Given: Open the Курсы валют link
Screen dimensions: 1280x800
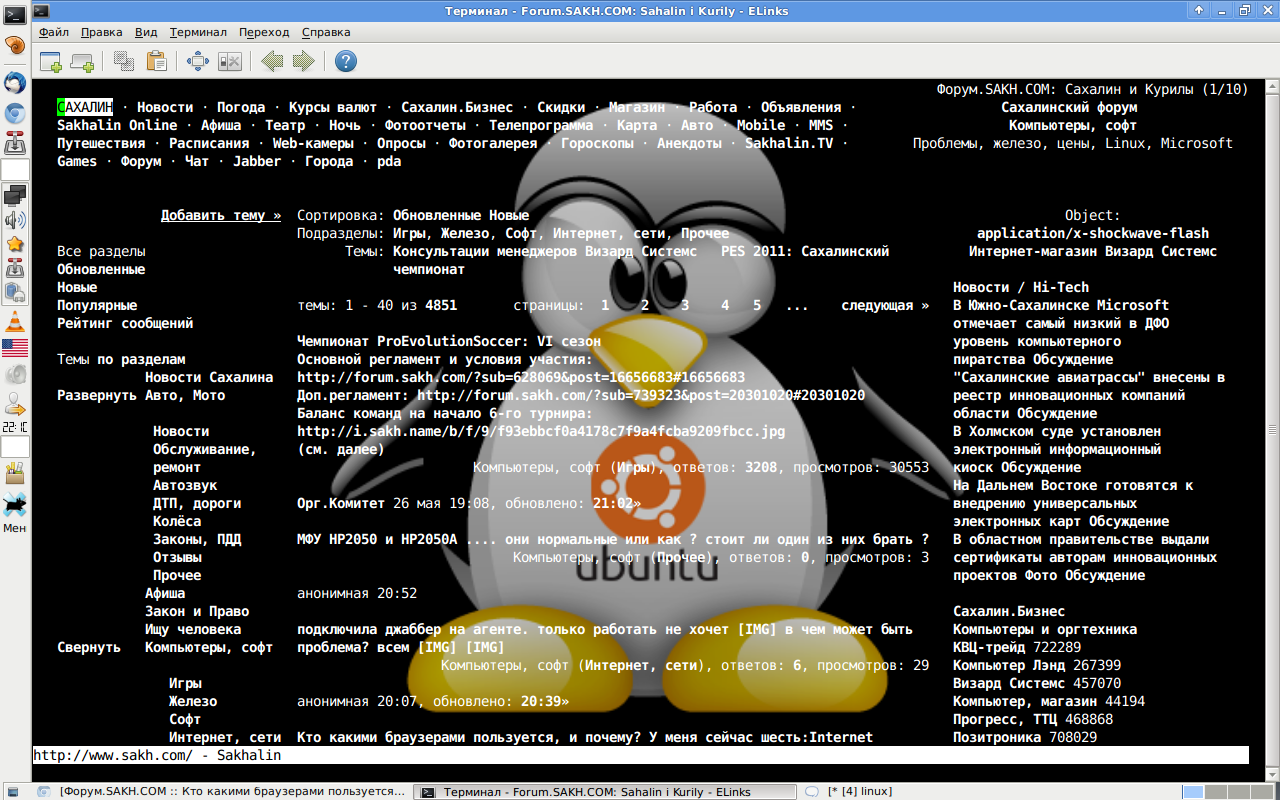Looking at the screenshot, I should pyautogui.click(x=333, y=107).
